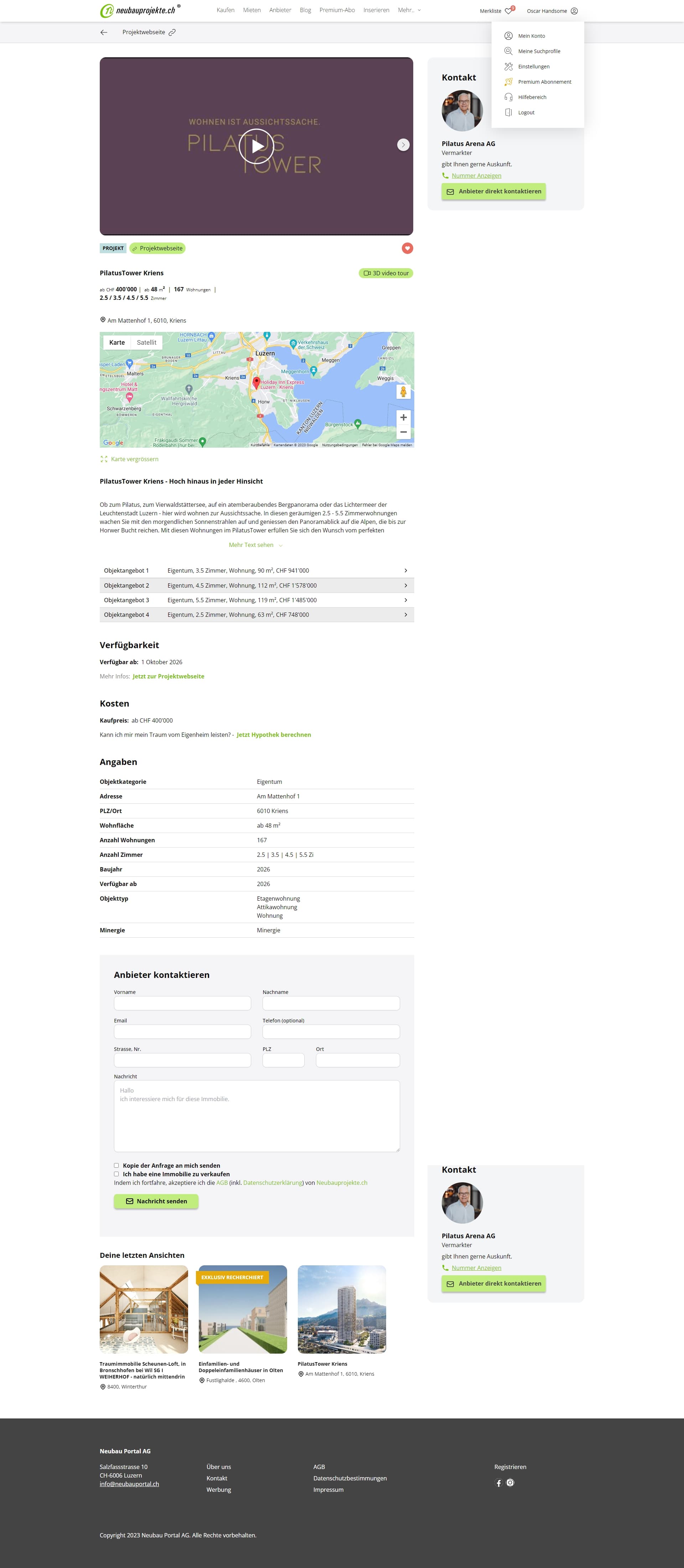
Task: Open 'Meine Suchprofile' menu entry
Action: pyautogui.click(x=538, y=51)
